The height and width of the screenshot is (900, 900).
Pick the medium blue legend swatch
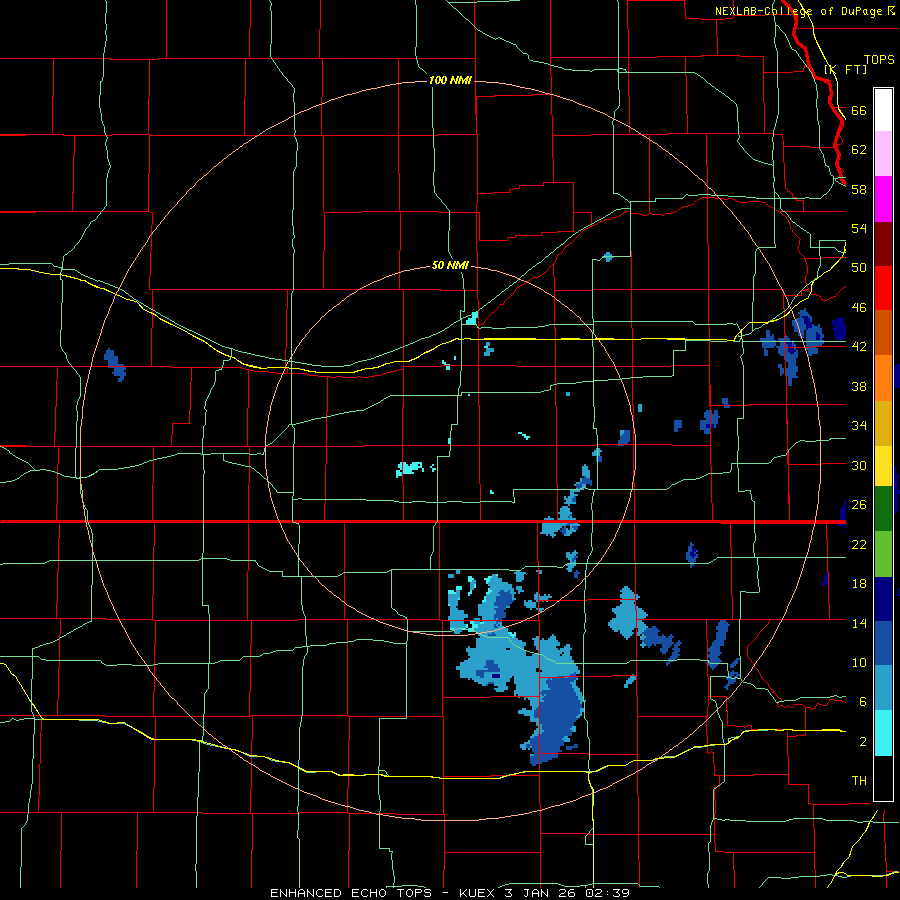tap(883, 643)
